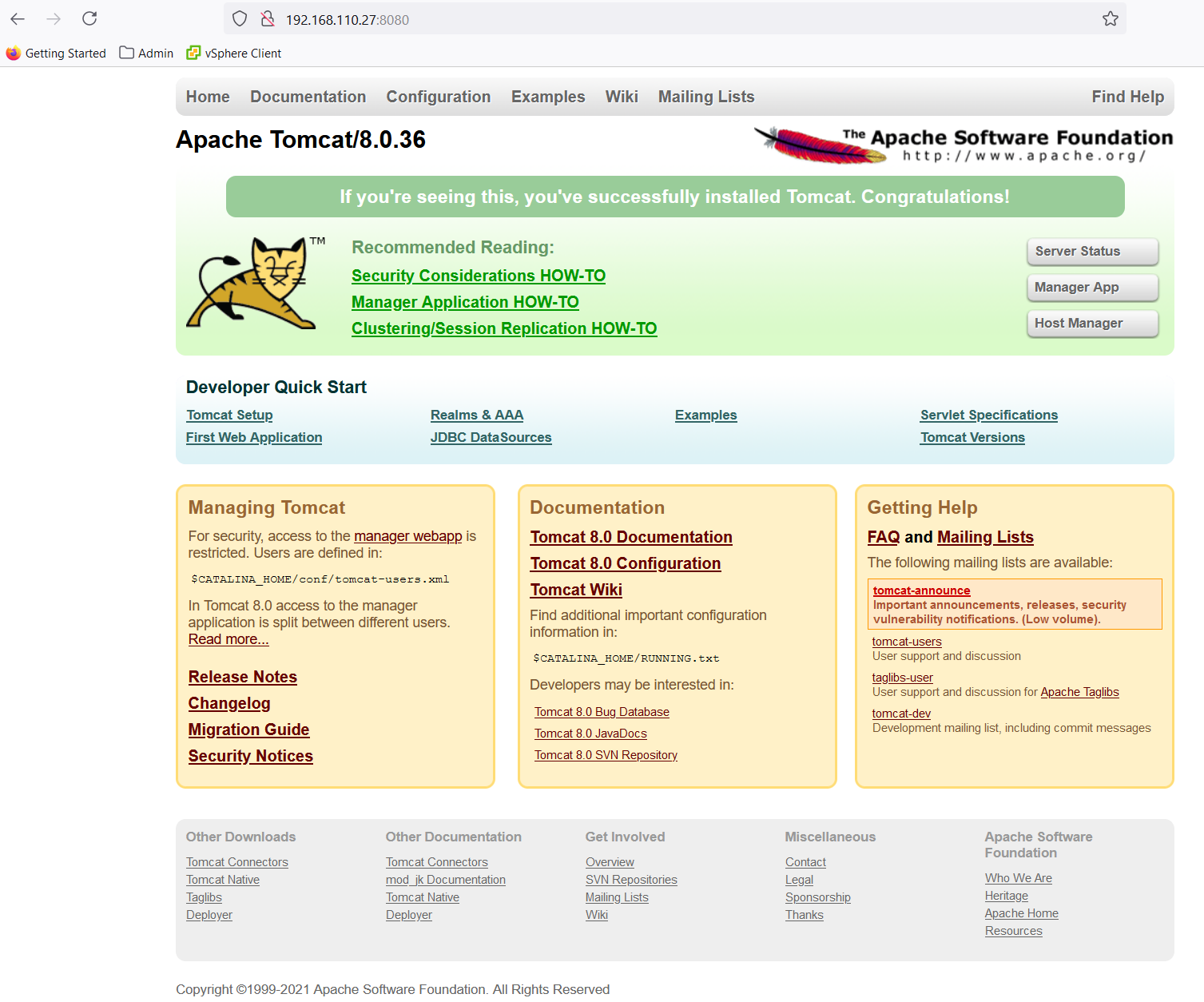Reload the page with refresh icon
The width and height of the screenshot is (1204, 1002).
click(x=89, y=18)
